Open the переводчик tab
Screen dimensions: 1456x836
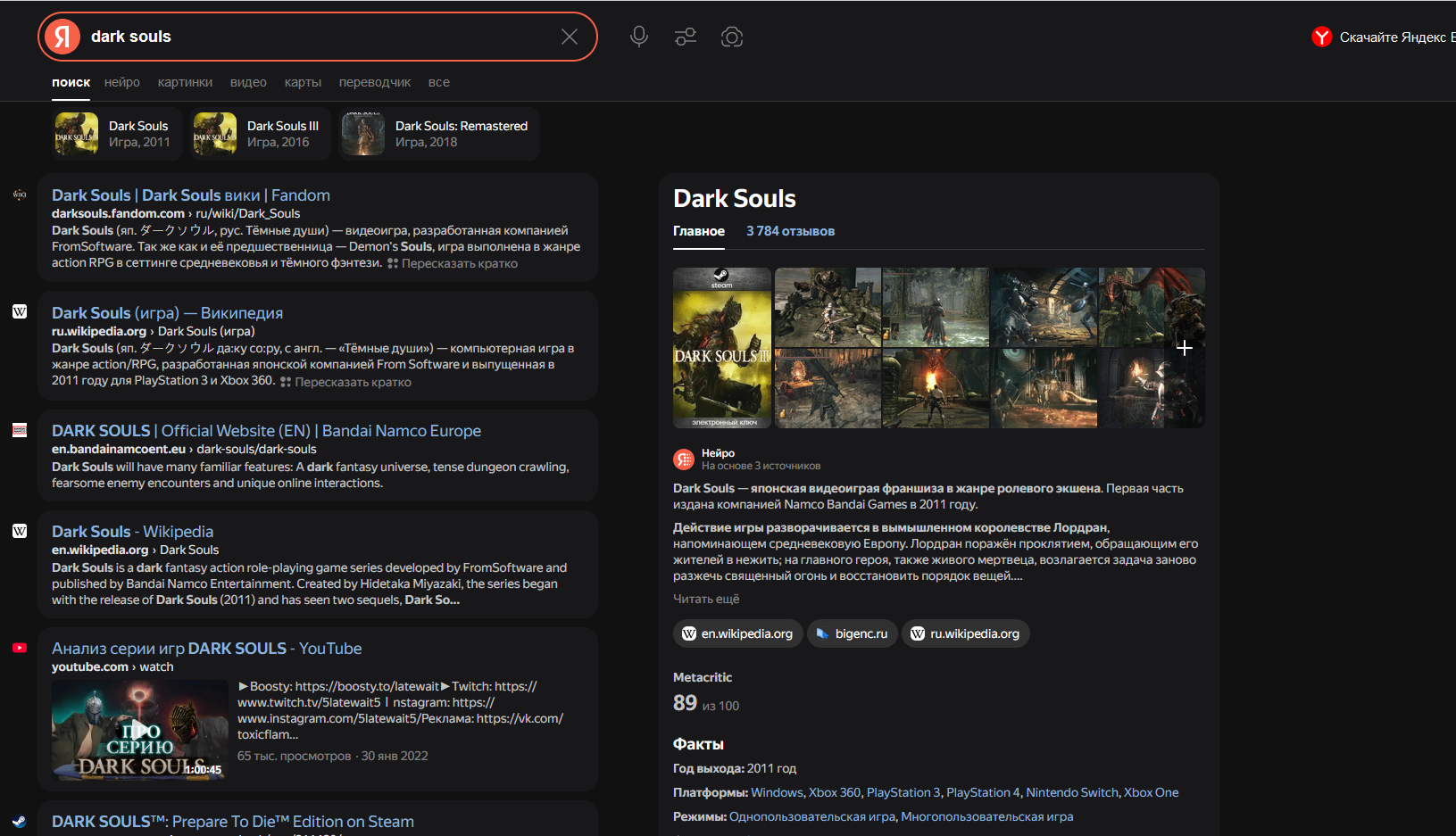click(375, 82)
